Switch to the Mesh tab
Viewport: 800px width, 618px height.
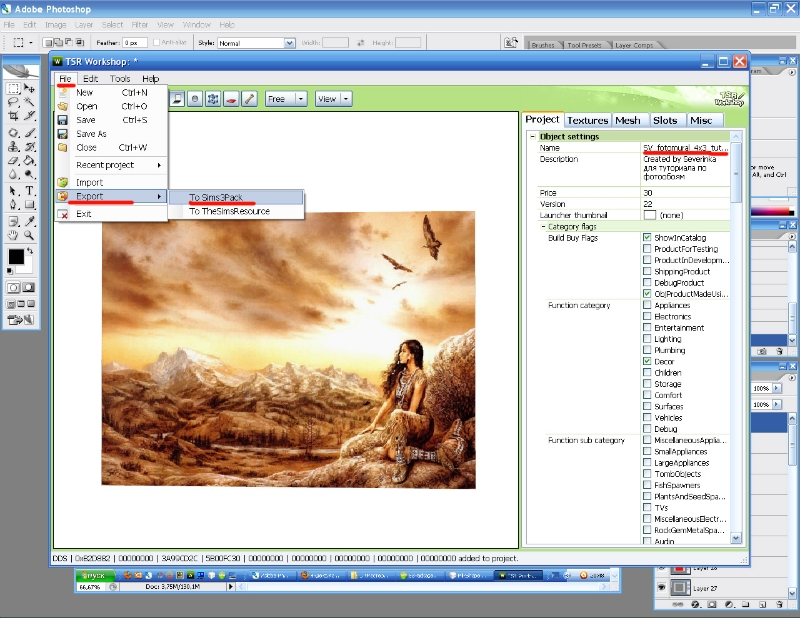pyautogui.click(x=628, y=120)
